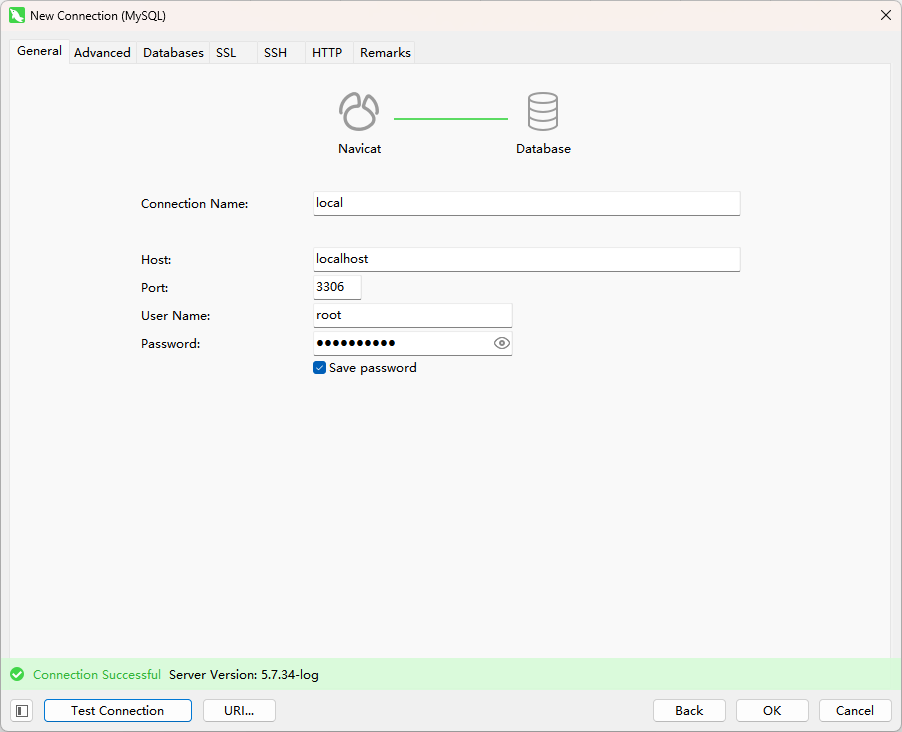Open the Databases tab
Image resolution: width=902 pixels, height=732 pixels.
[x=173, y=52]
